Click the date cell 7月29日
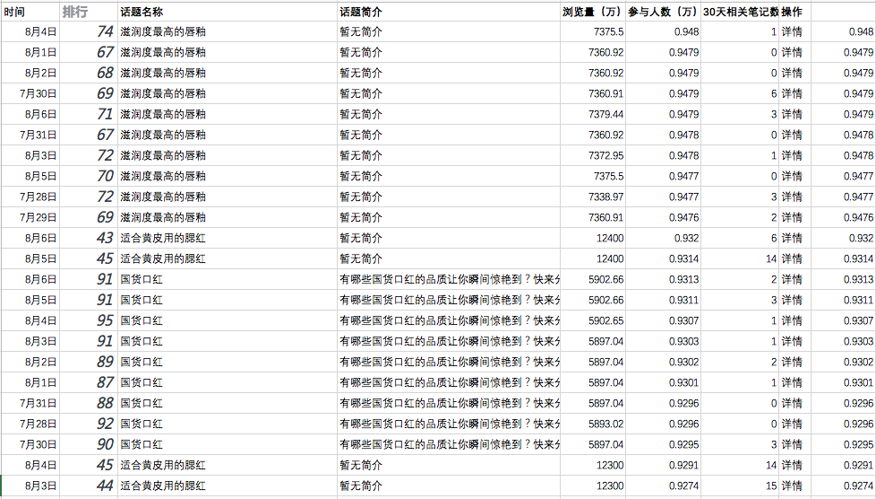 tap(30, 218)
